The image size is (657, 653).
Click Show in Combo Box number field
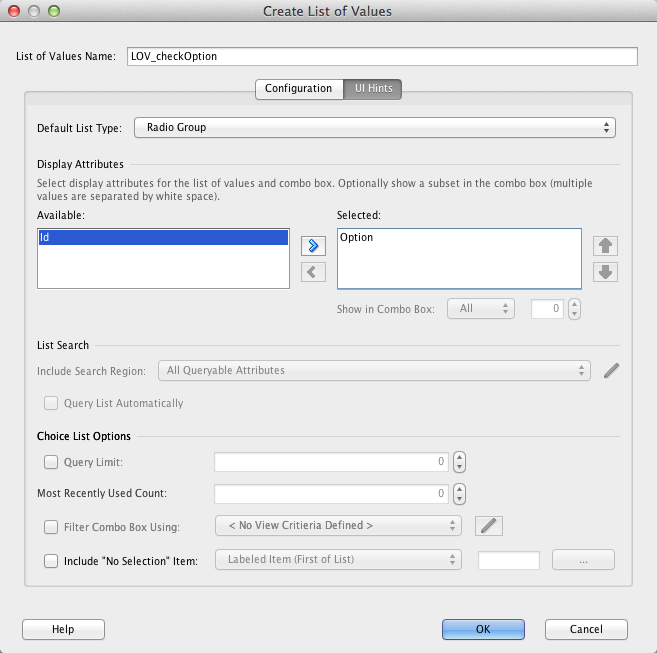tap(547, 309)
